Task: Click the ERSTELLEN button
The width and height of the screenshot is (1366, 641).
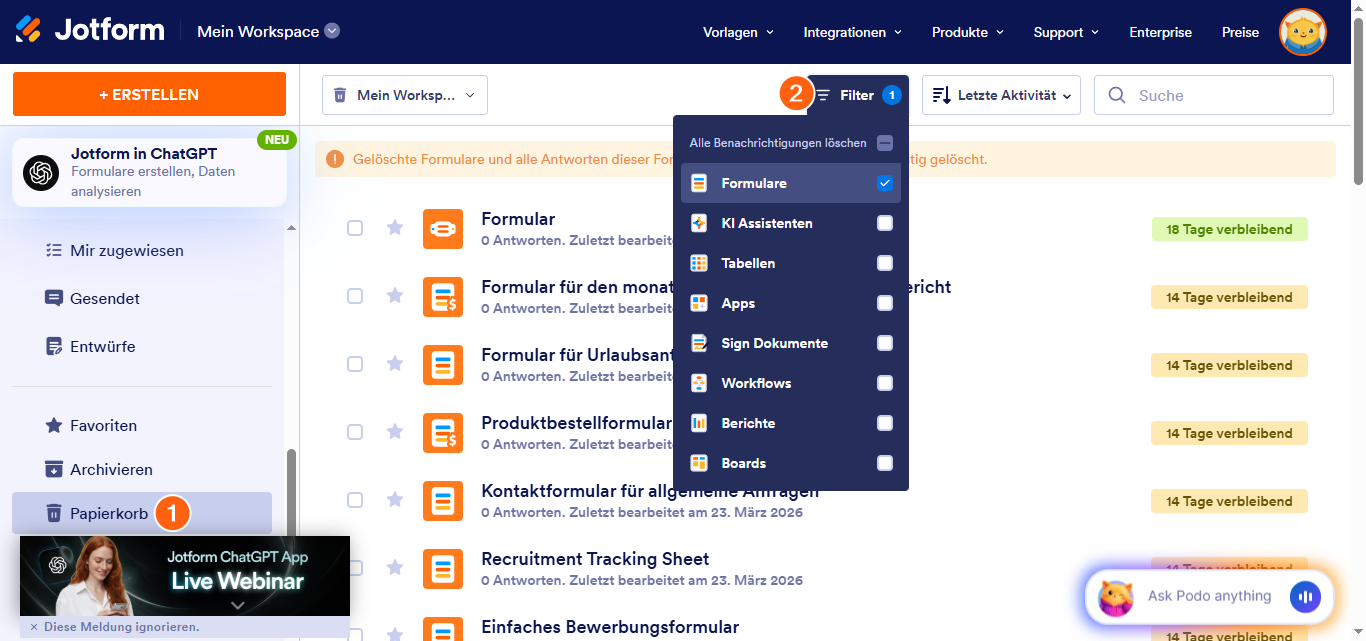Action: [149, 95]
